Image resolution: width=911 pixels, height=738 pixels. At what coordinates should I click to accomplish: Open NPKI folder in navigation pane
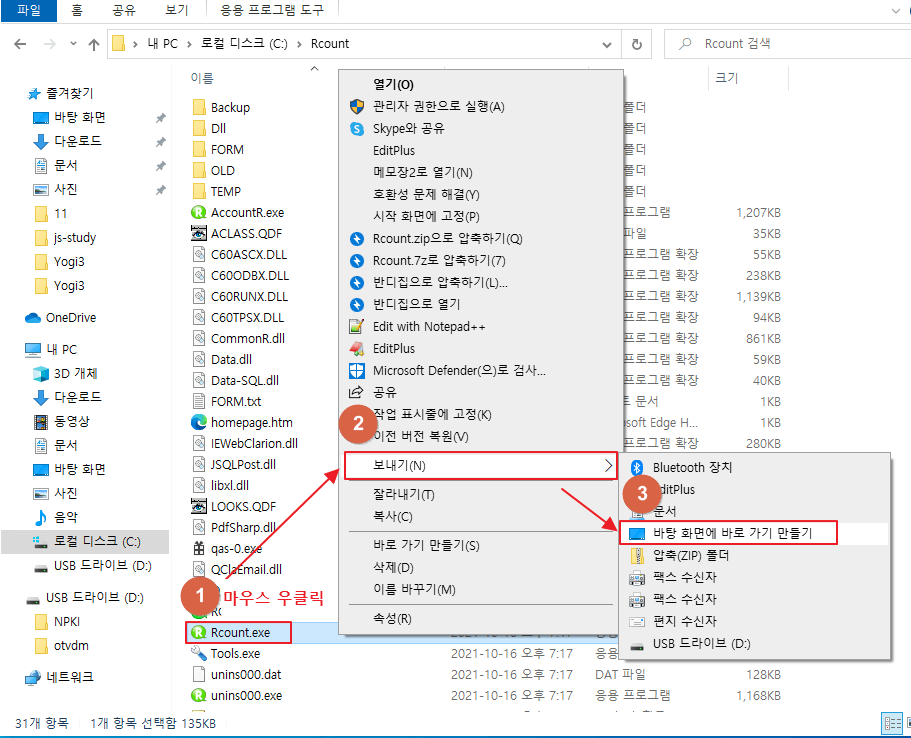[67, 622]
